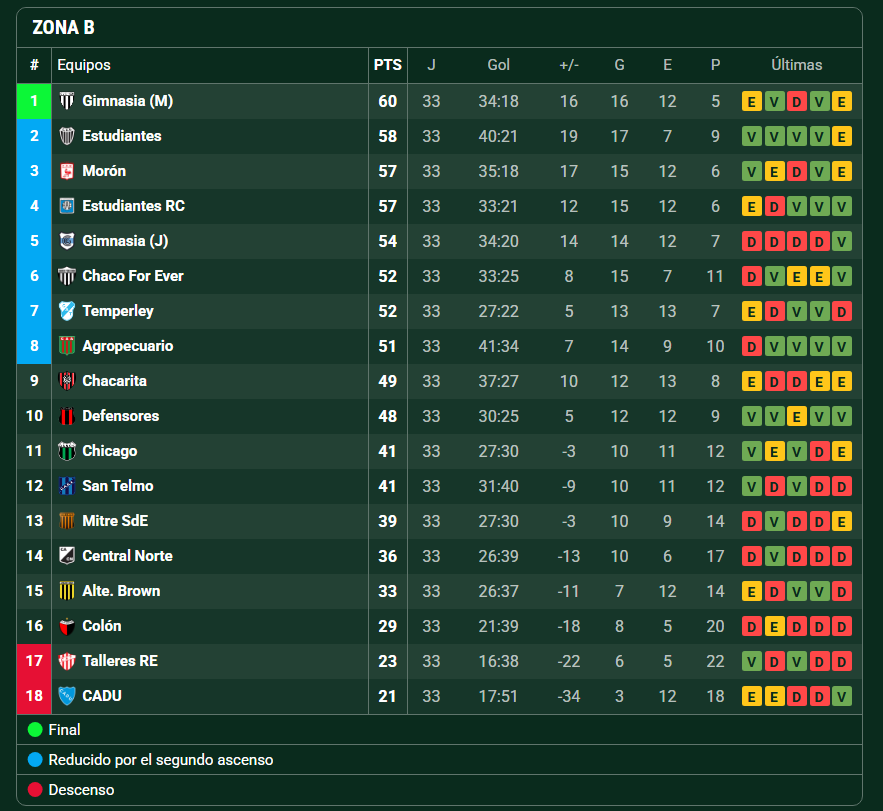Click the Temperley team crest icon
Screen dimensions: 883x811
[67, 311]
